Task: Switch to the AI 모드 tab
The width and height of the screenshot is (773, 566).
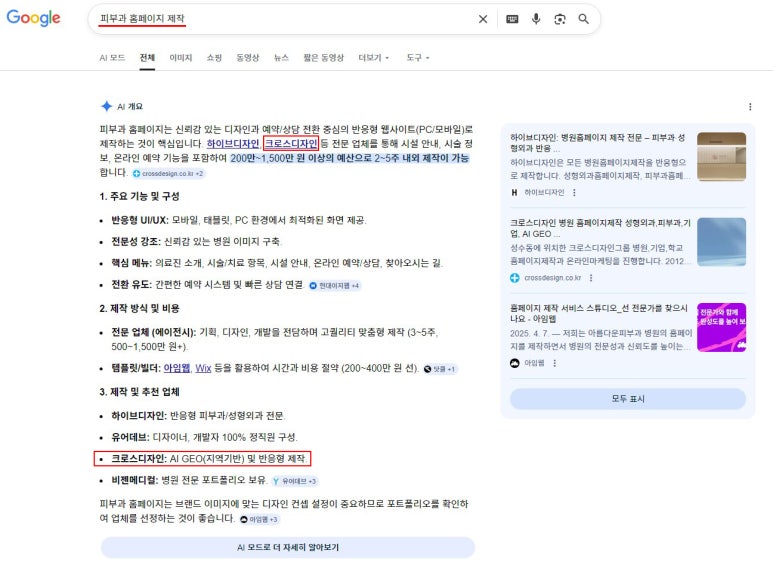Action: [112, 58]
